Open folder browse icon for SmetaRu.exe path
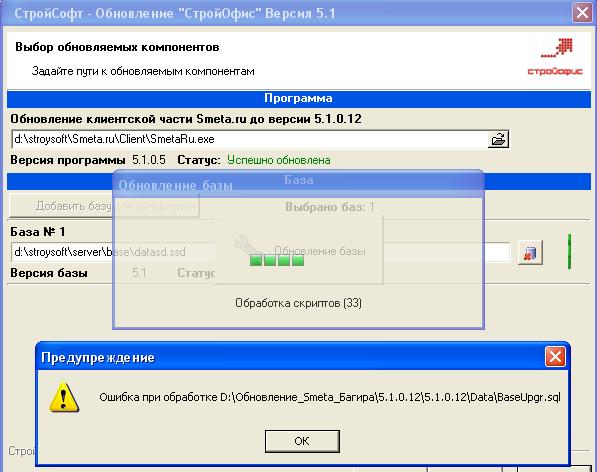Screen dimensions: 597x472 click(x=498, y=139)
